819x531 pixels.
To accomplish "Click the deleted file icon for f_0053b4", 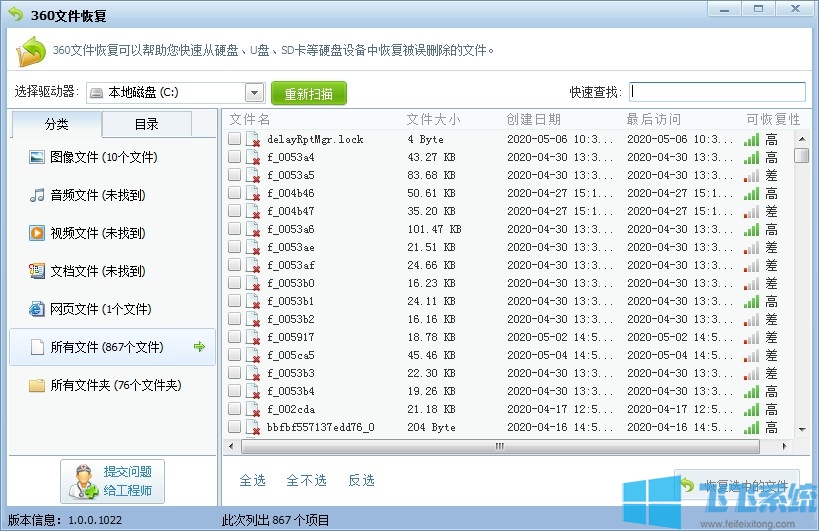I will tap(253, 391).
